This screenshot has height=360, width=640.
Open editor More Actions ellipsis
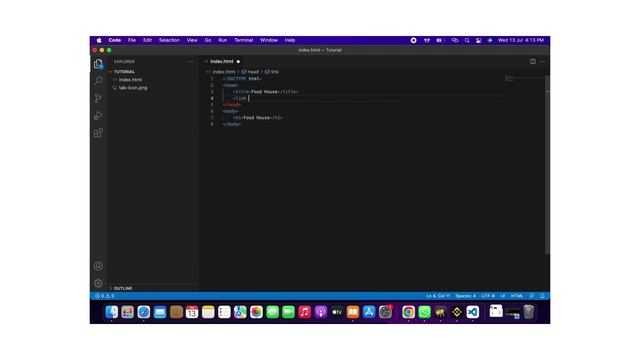(x=542, y=61)
